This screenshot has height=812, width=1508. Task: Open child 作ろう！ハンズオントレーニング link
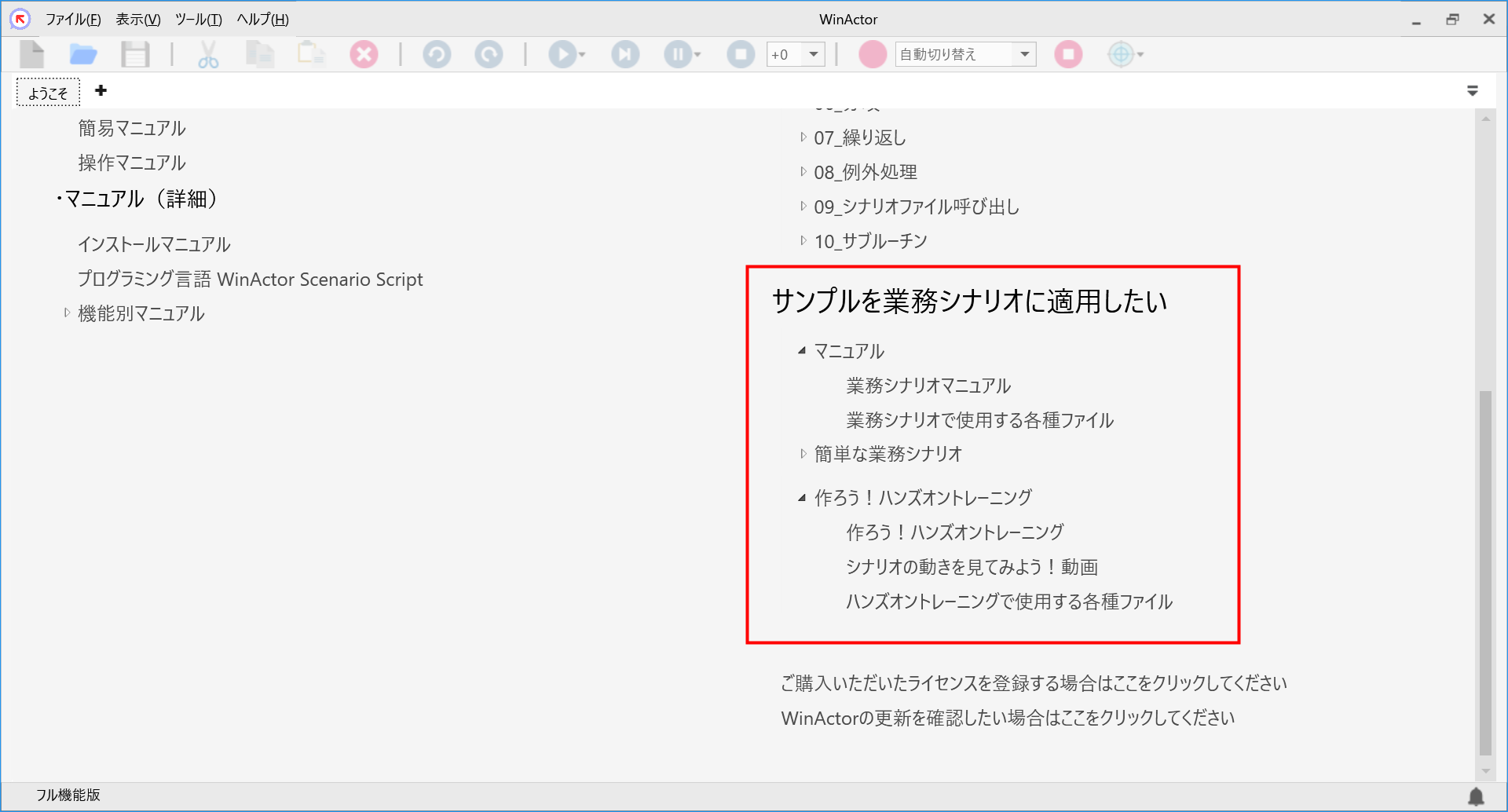pos(954,532)
